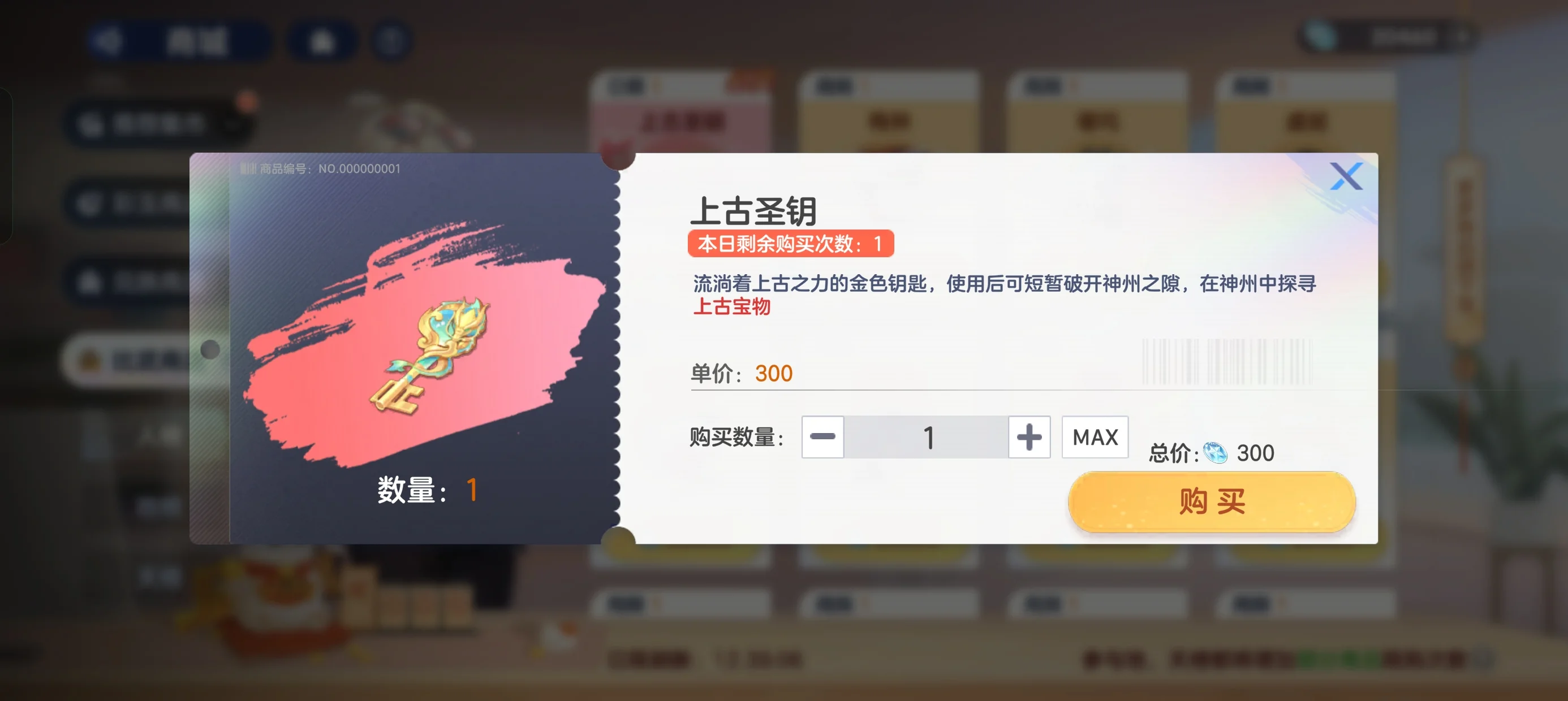The width and height of the screenshot is (1568, 701).
Task: Open the sidebar tab with red notification dot
Action: pos(158,124)
